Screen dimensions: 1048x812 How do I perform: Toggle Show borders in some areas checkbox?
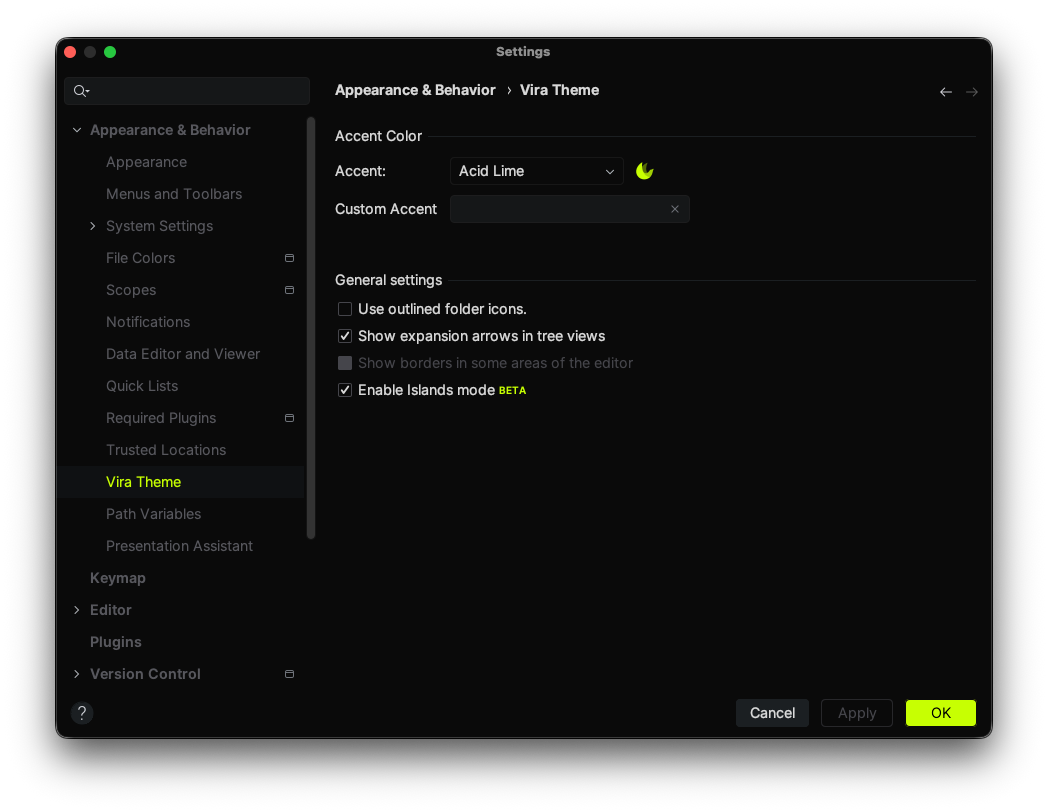[345, 363]
